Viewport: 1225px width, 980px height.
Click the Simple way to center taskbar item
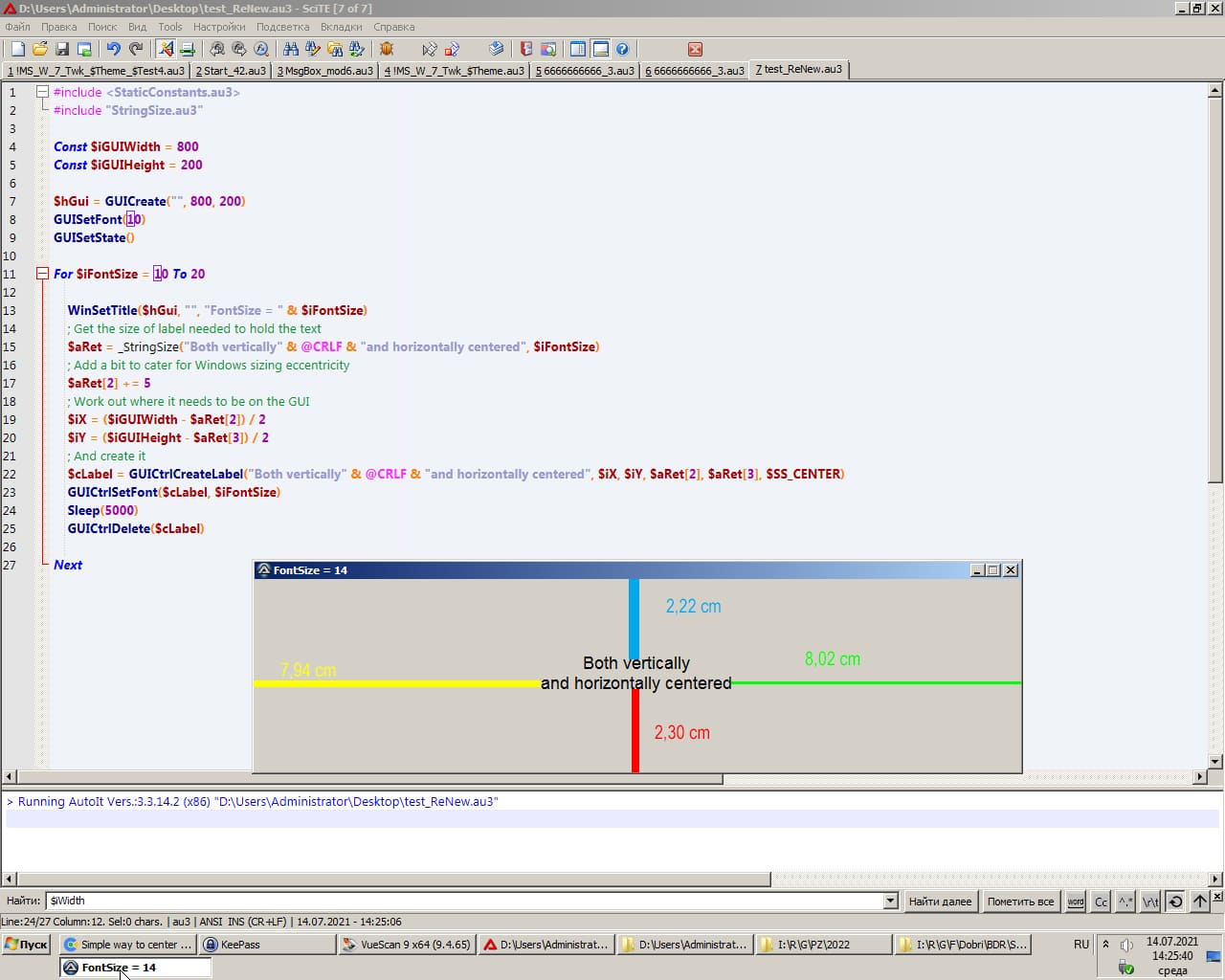tap(128, 945)
